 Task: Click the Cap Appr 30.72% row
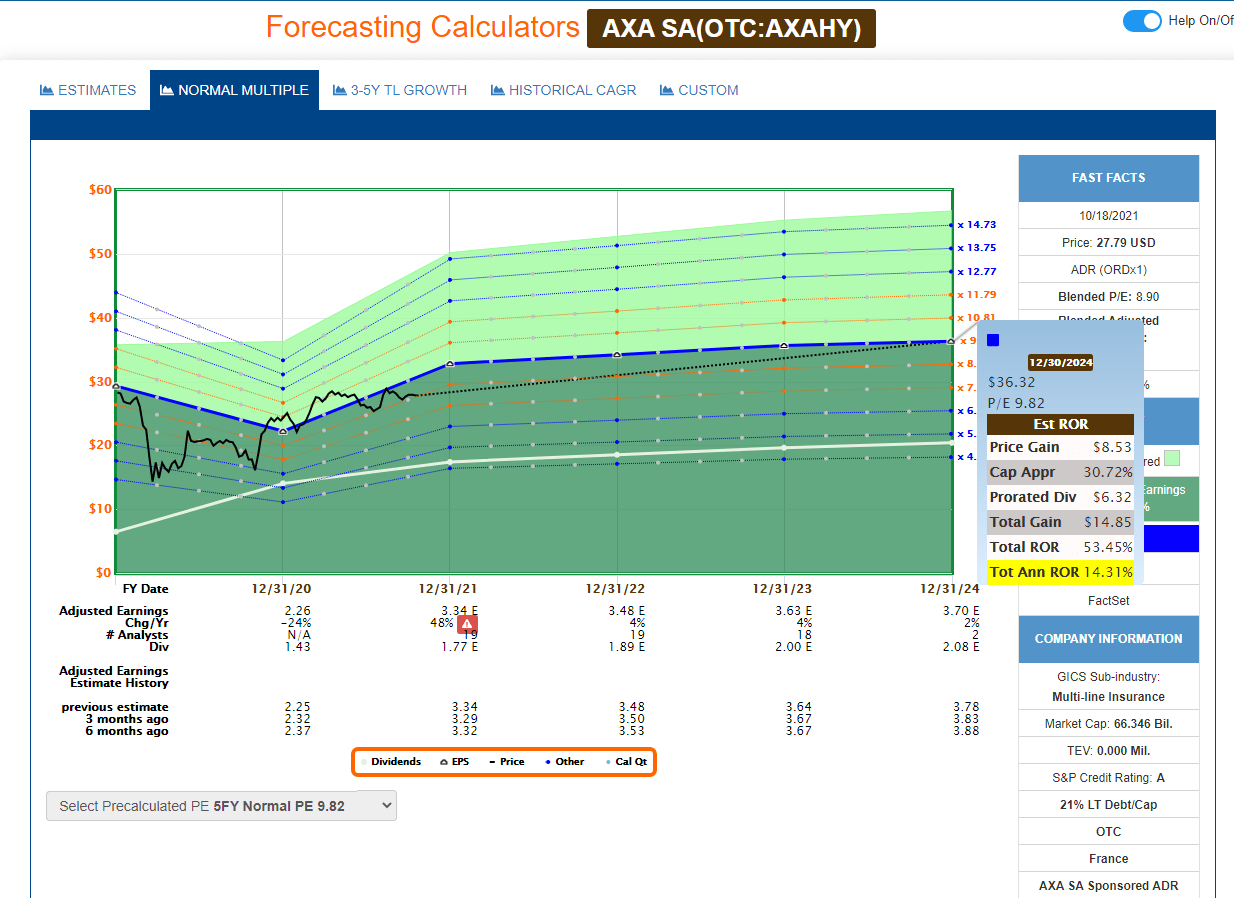[1061, 472]
